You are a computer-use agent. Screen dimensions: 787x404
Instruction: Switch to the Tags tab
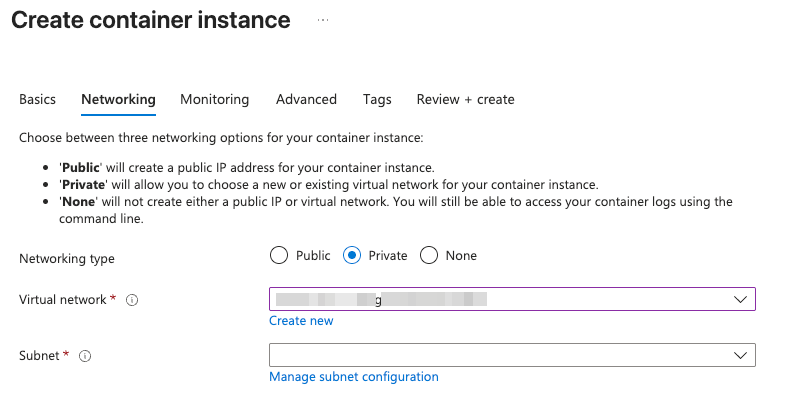(377, 99)
